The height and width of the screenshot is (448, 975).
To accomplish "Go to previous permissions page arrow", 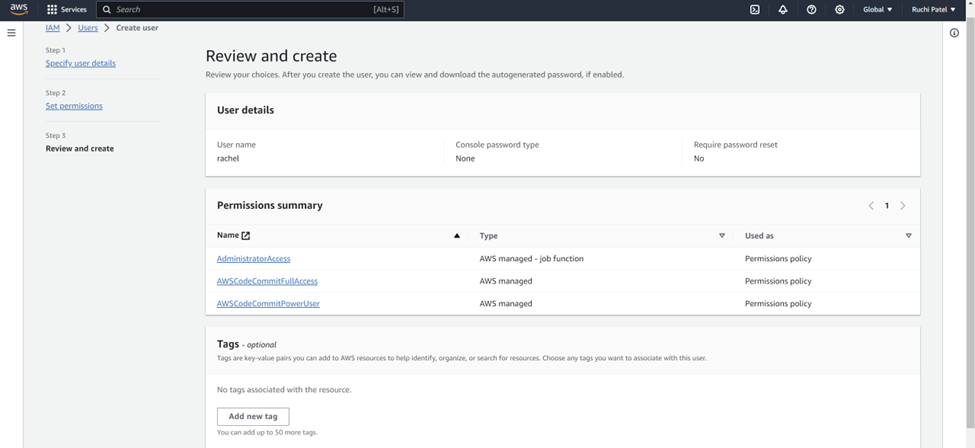I will point(871,206).
